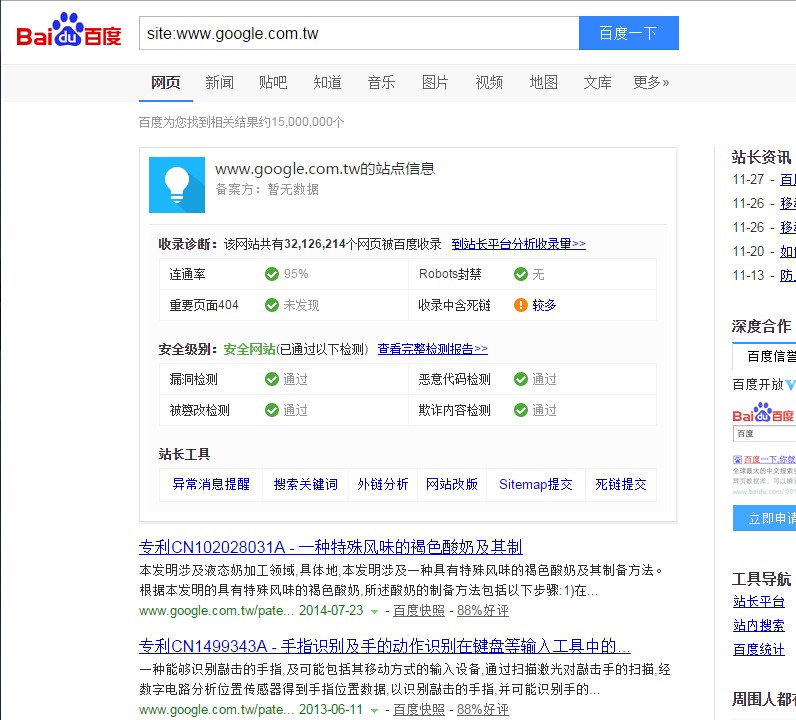Click green check icon next to 95%
The image size is (796, 720).
(272, 274)
